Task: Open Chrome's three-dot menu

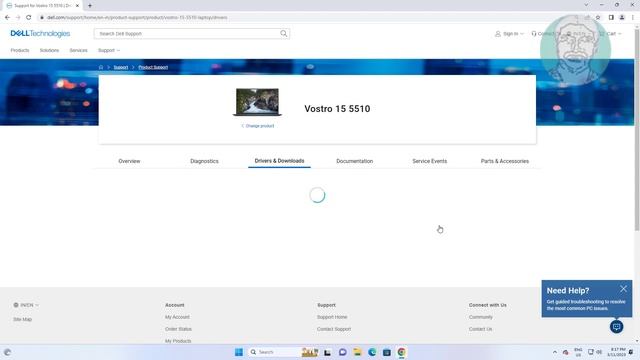Action: (x=633, y=18)
